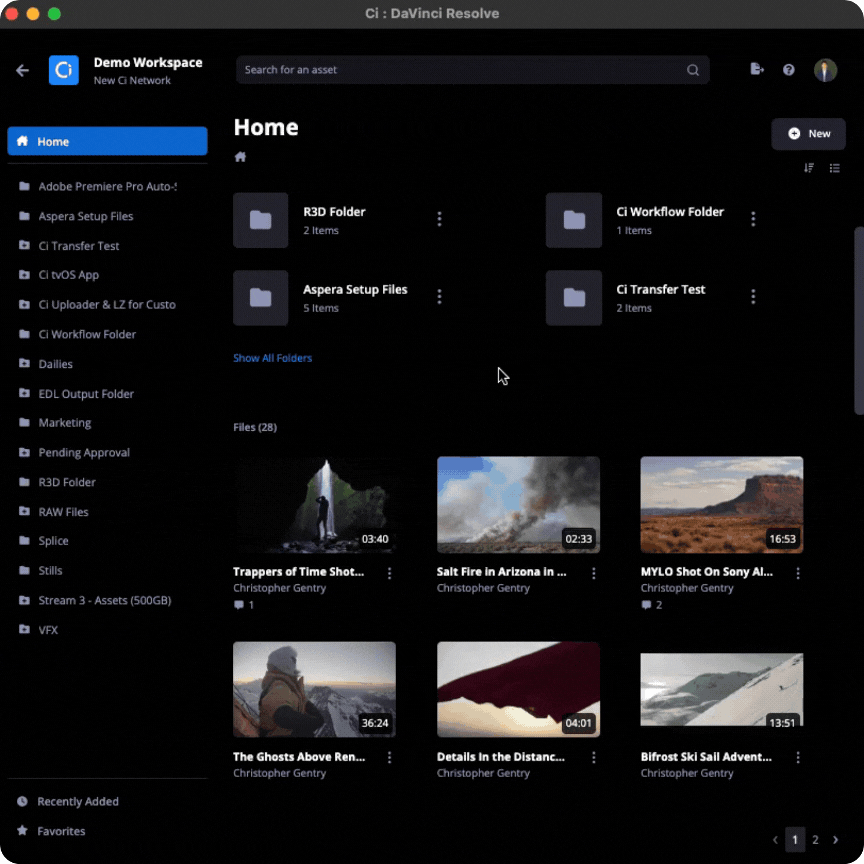Open EDL Output Folder in sidebar
Viewport: 864px width, 864px height.
pos(76,394)
